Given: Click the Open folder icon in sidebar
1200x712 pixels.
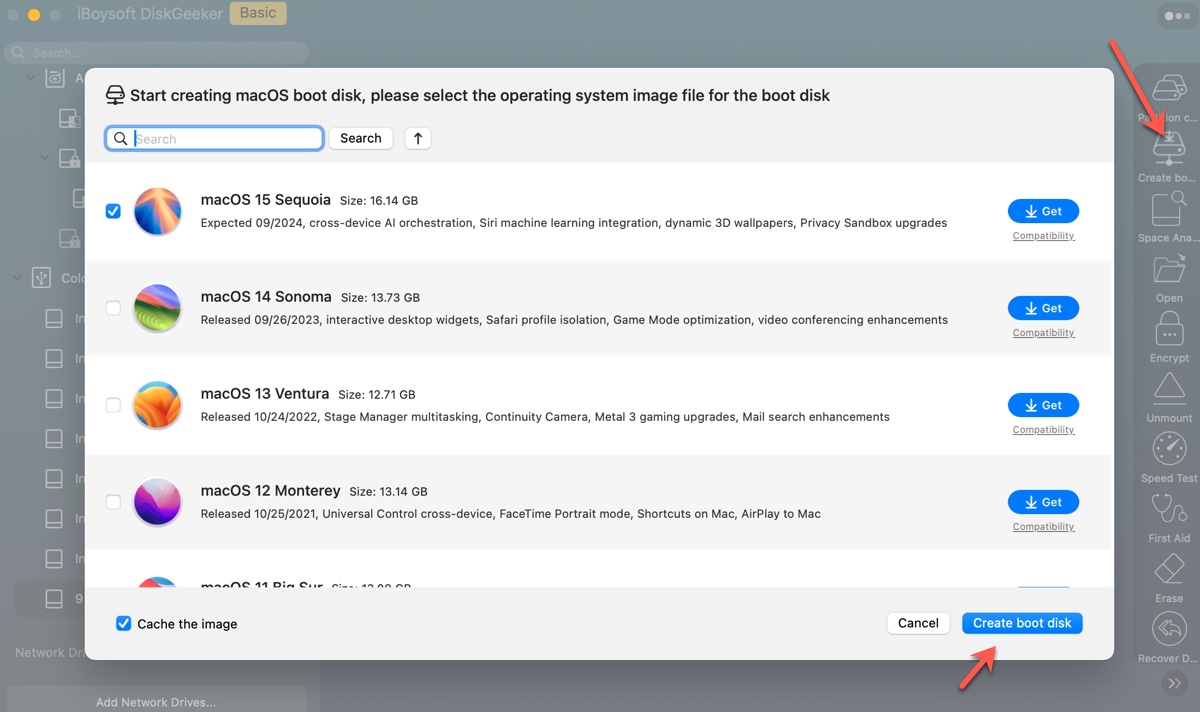Looking at the screenshot, I should [x=1168, y=271].
